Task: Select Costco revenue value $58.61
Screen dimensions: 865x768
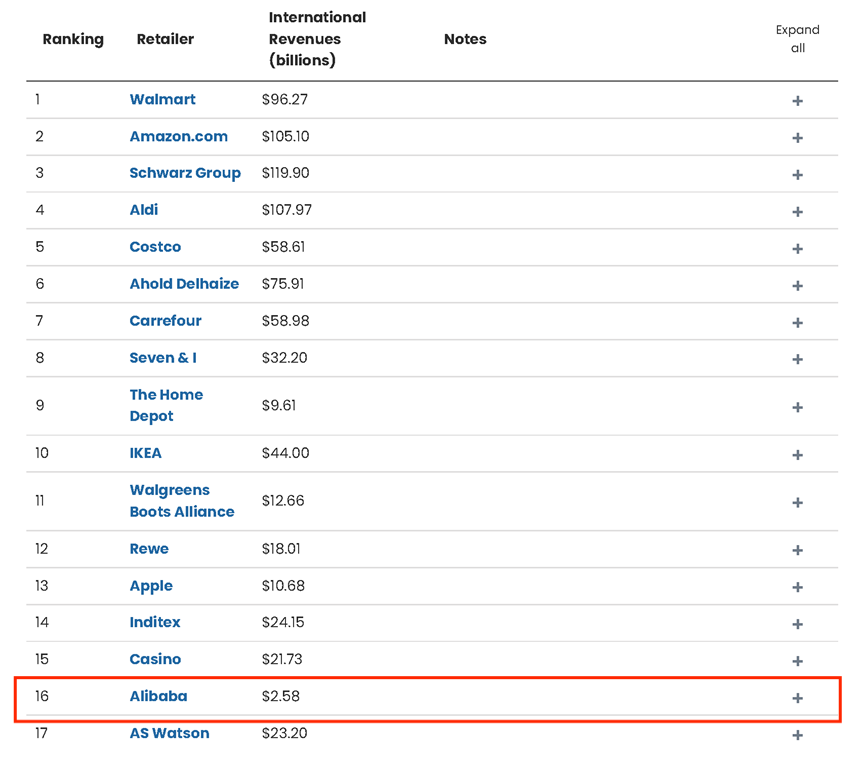Action: pyautogui.click(x=283, y=247)
